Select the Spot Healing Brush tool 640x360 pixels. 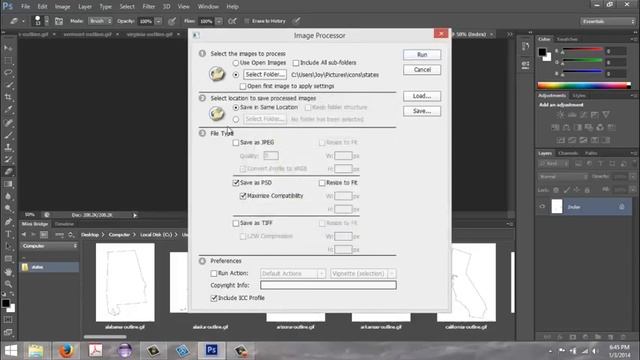8,122
